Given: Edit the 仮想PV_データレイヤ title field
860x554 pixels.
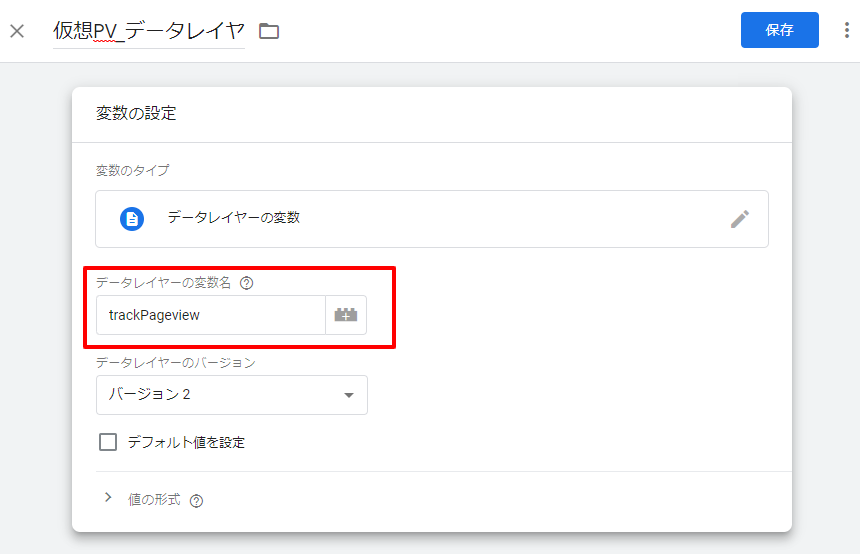Looking at the screenshot, I should point(149,31).
